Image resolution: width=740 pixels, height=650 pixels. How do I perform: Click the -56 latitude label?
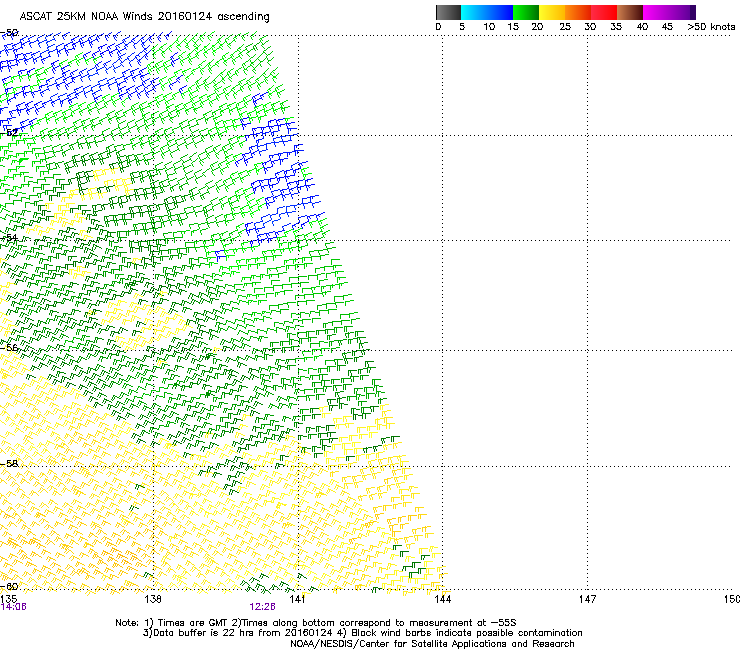point(9,347)
